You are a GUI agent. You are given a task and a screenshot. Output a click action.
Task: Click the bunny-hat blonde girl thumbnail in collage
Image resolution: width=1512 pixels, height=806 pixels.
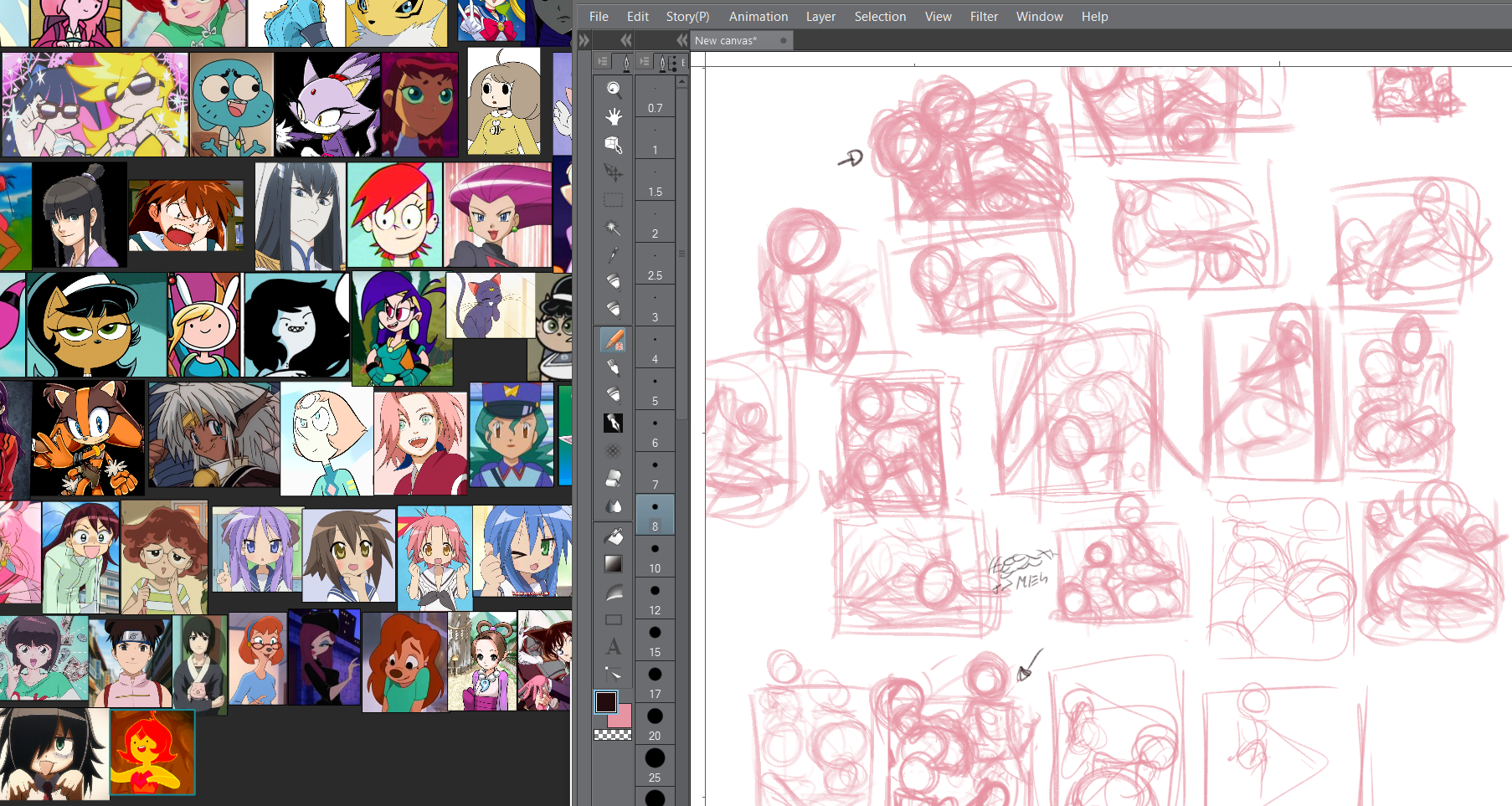pyautogui.click(x=203, y=325)
